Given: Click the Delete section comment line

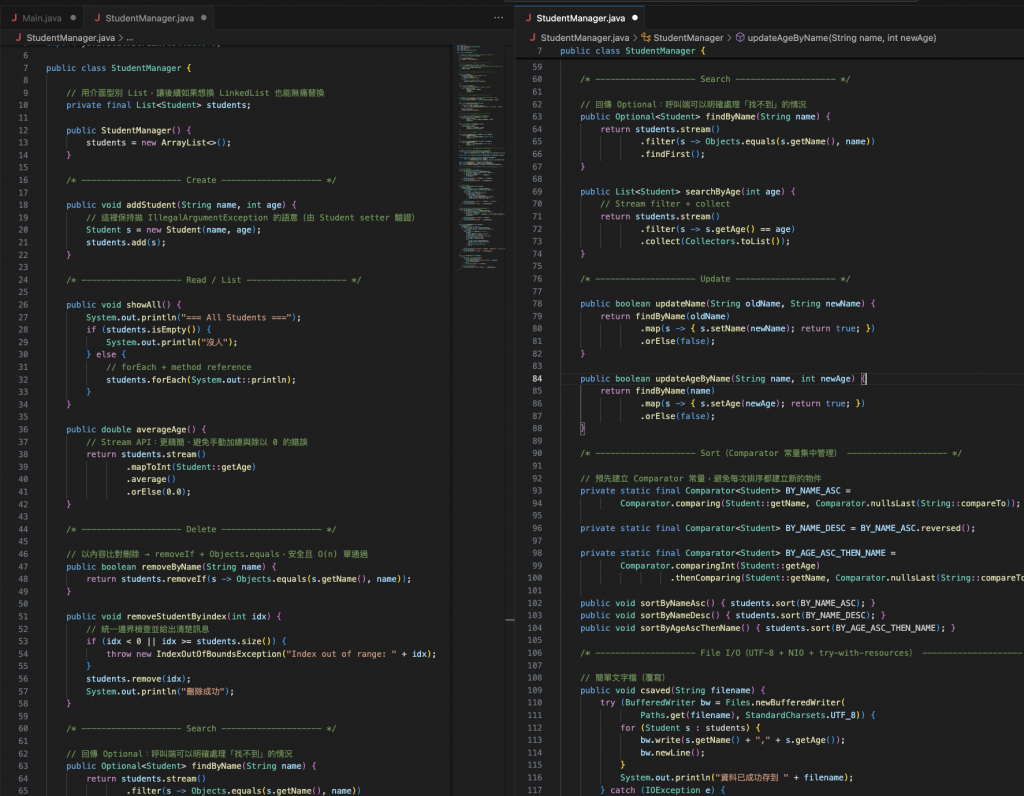Looking at the screenshot, I should [200, 530].
